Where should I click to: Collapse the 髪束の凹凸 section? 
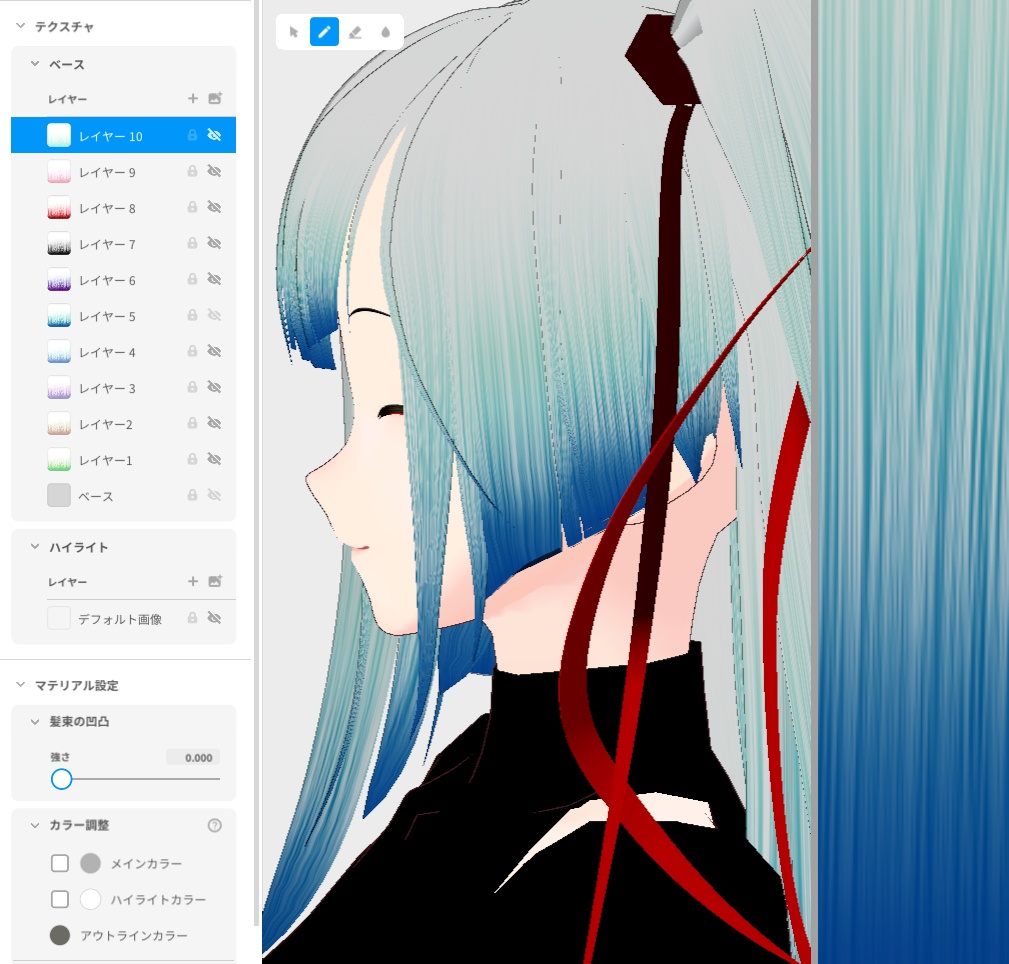pos(34,721)
